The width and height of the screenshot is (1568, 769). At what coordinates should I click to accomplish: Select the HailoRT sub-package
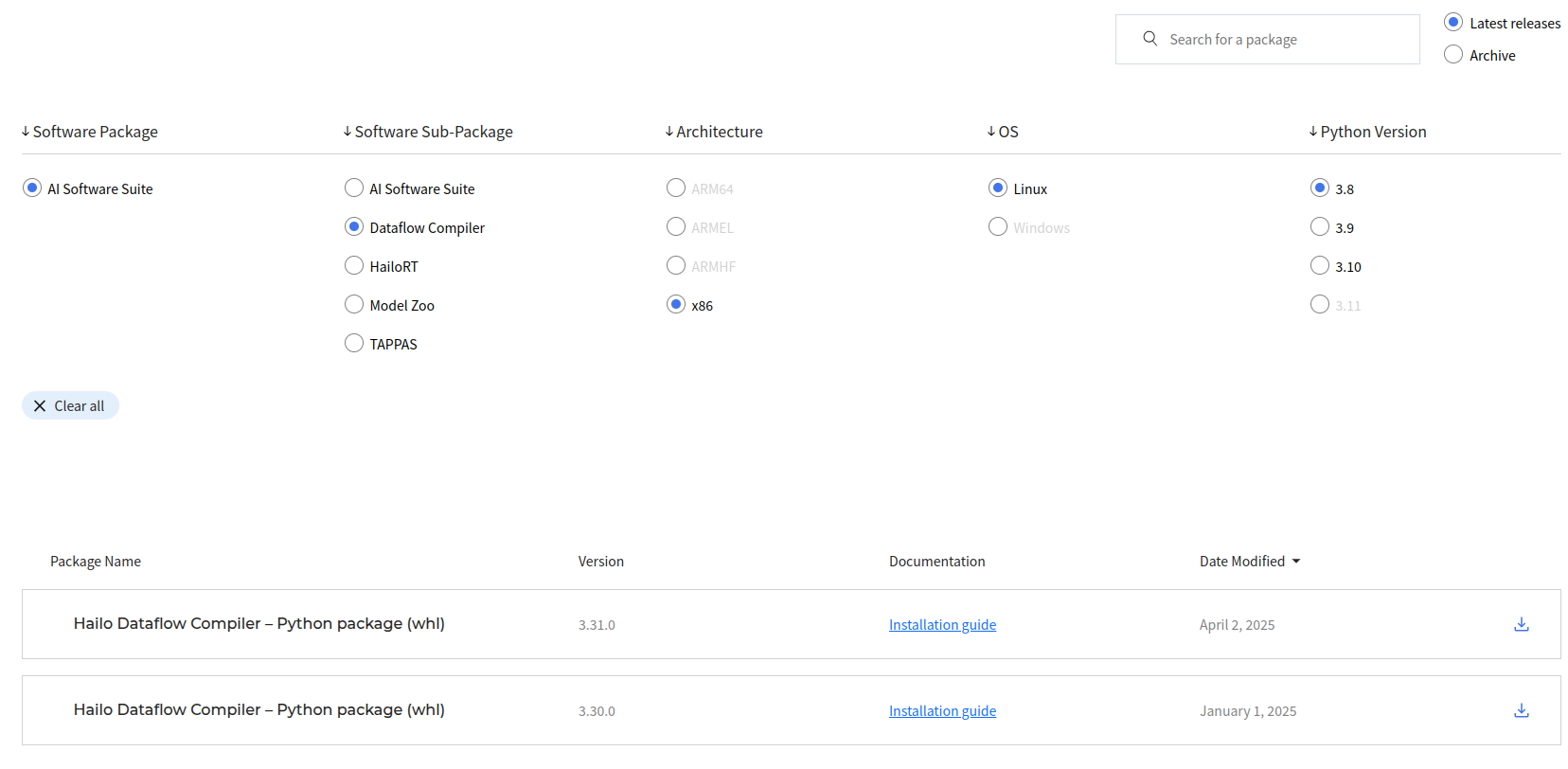click(354, 266)
